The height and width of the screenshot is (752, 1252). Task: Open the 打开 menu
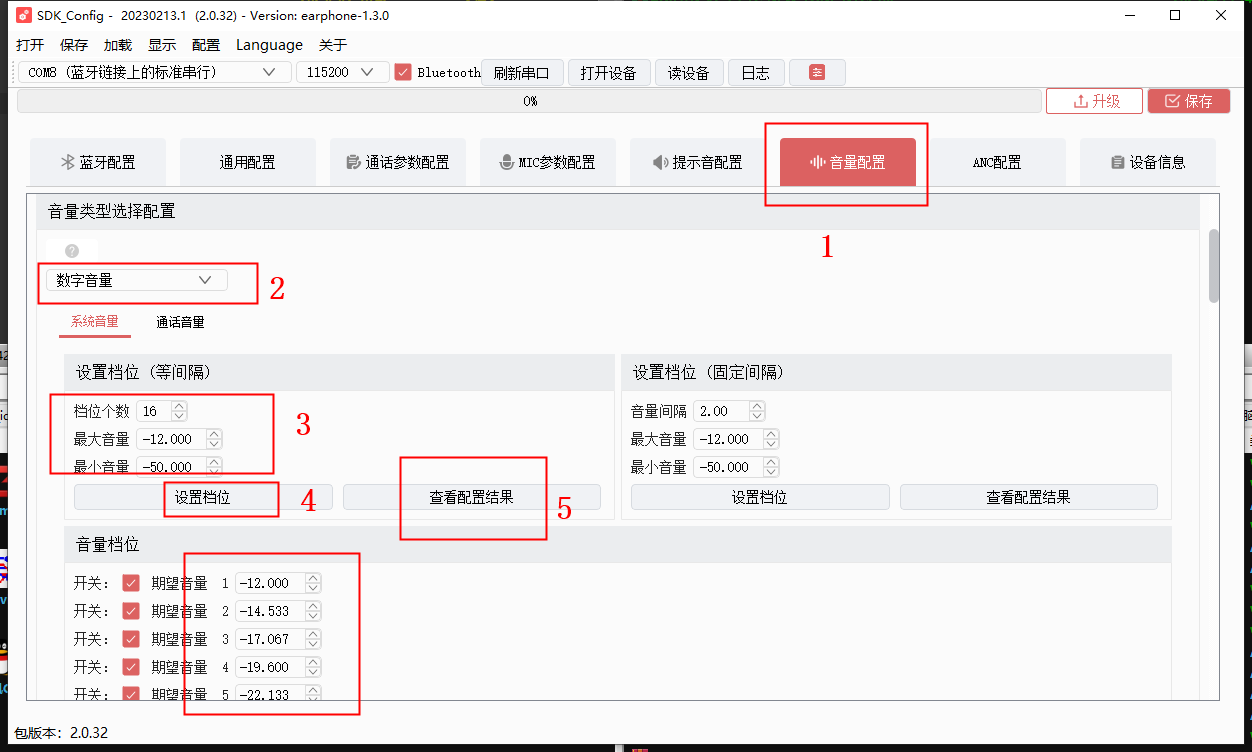point(30,45)
